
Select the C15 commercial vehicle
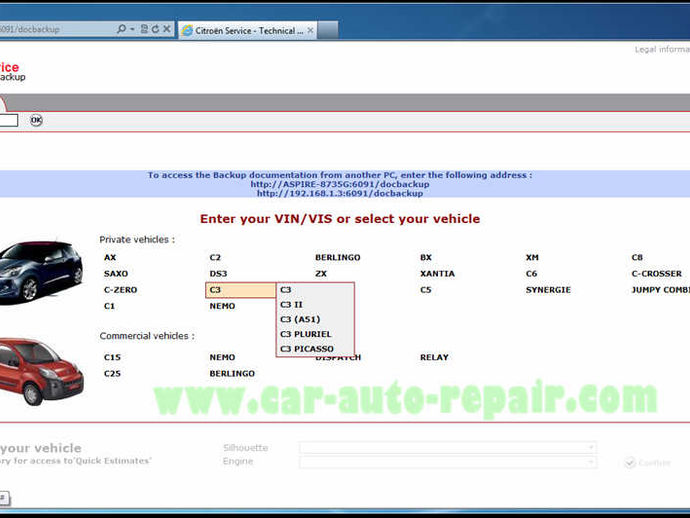coord(112,357)
